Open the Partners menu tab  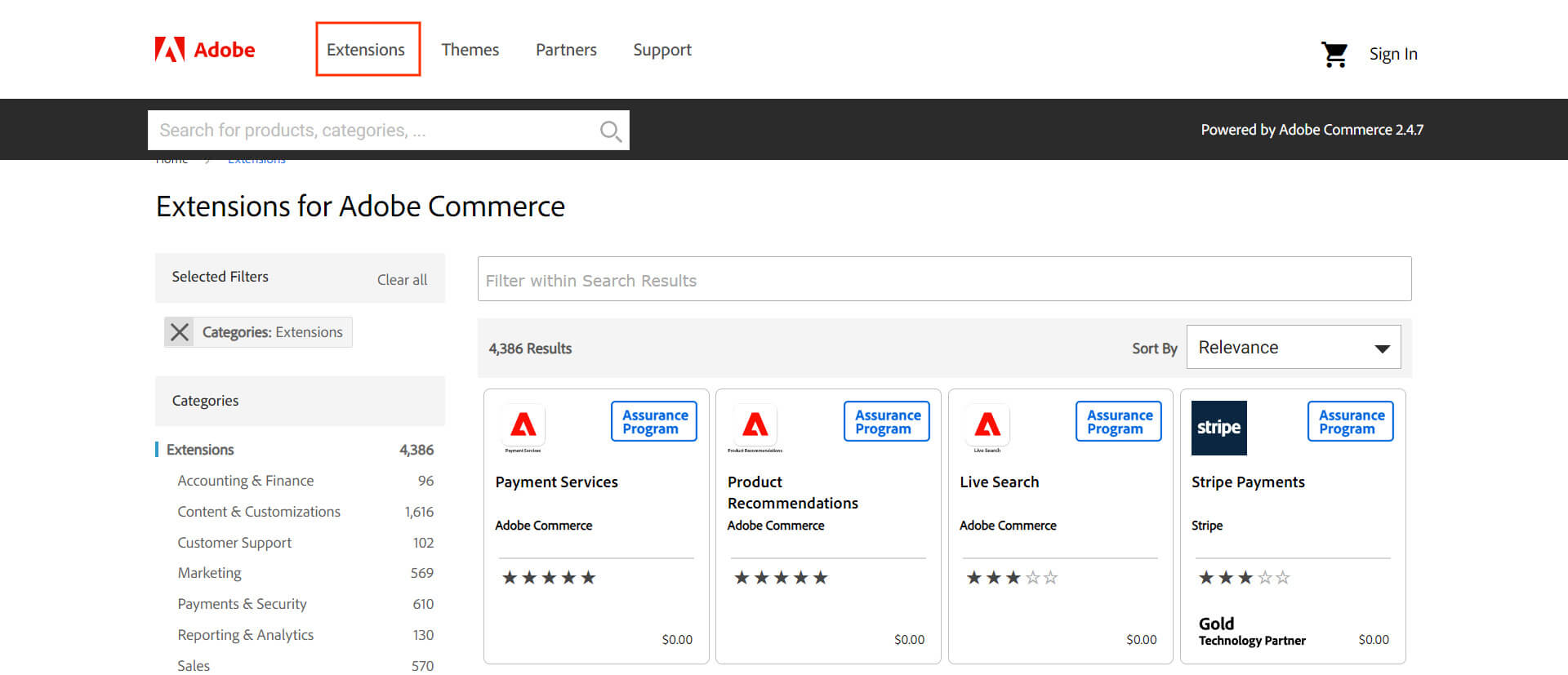click(x=566, y=50)
